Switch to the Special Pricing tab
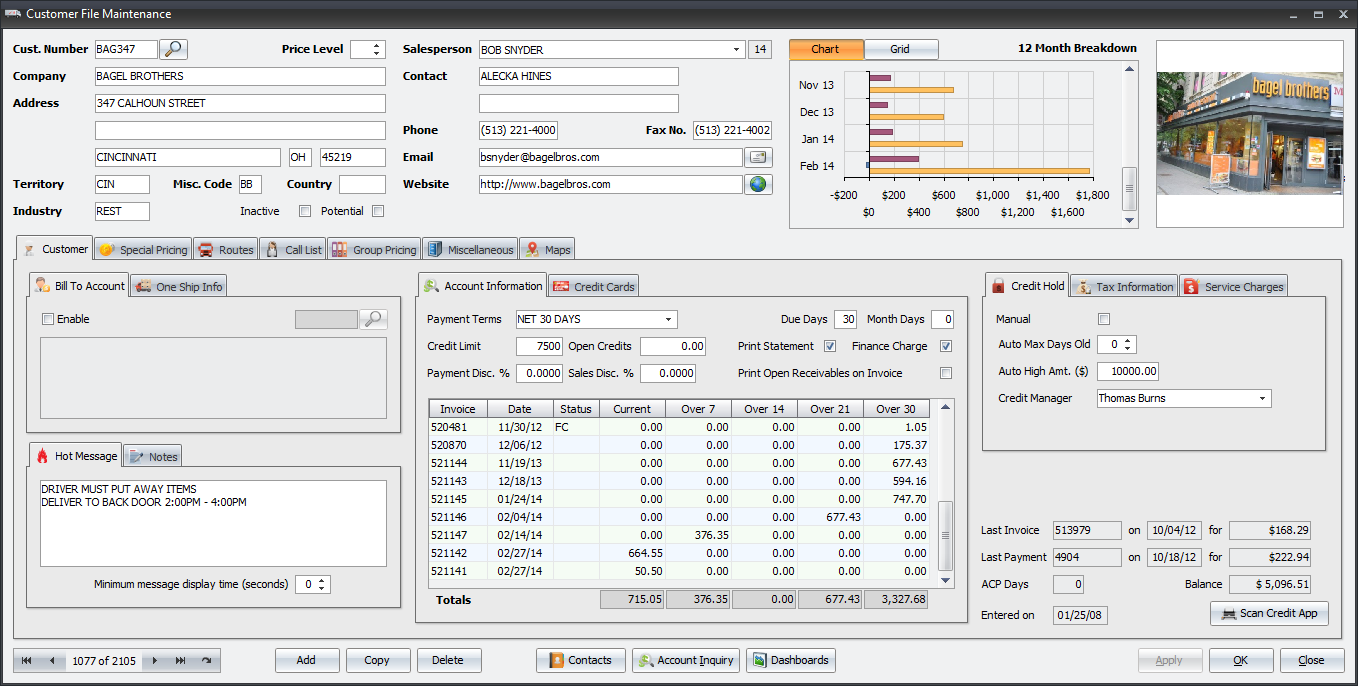 [x=143, y=250]
